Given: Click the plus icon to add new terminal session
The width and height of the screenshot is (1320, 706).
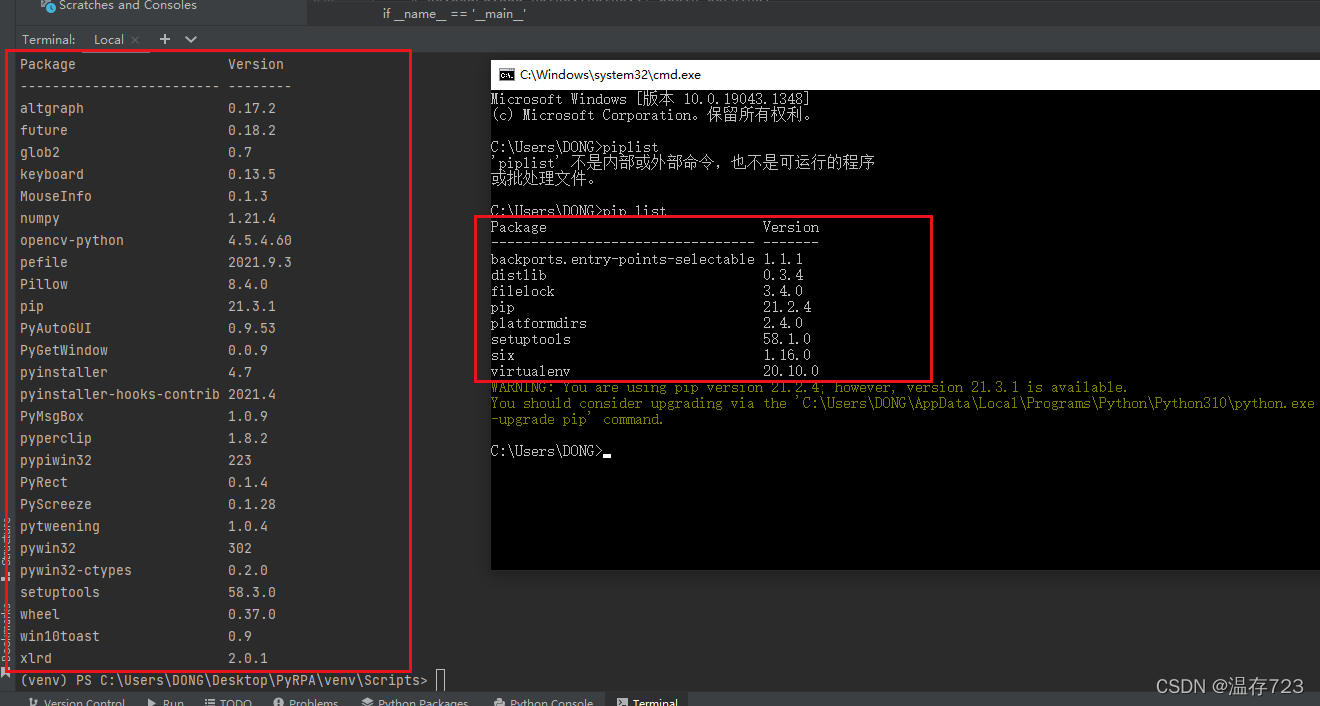Looking at the screenshot, I should click(x=164, y=39).
